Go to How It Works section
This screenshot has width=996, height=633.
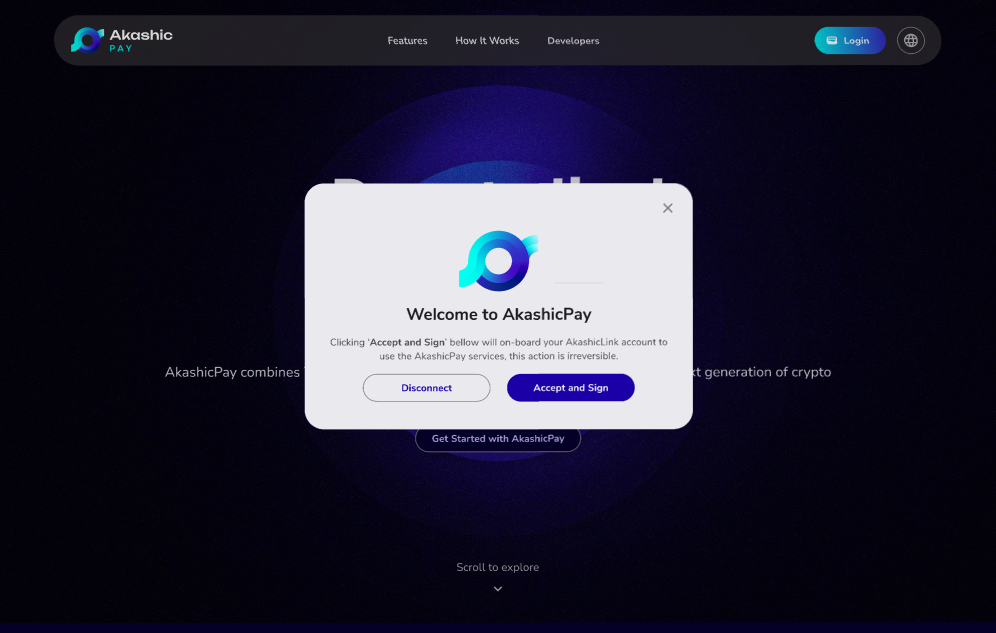[487, 41]
